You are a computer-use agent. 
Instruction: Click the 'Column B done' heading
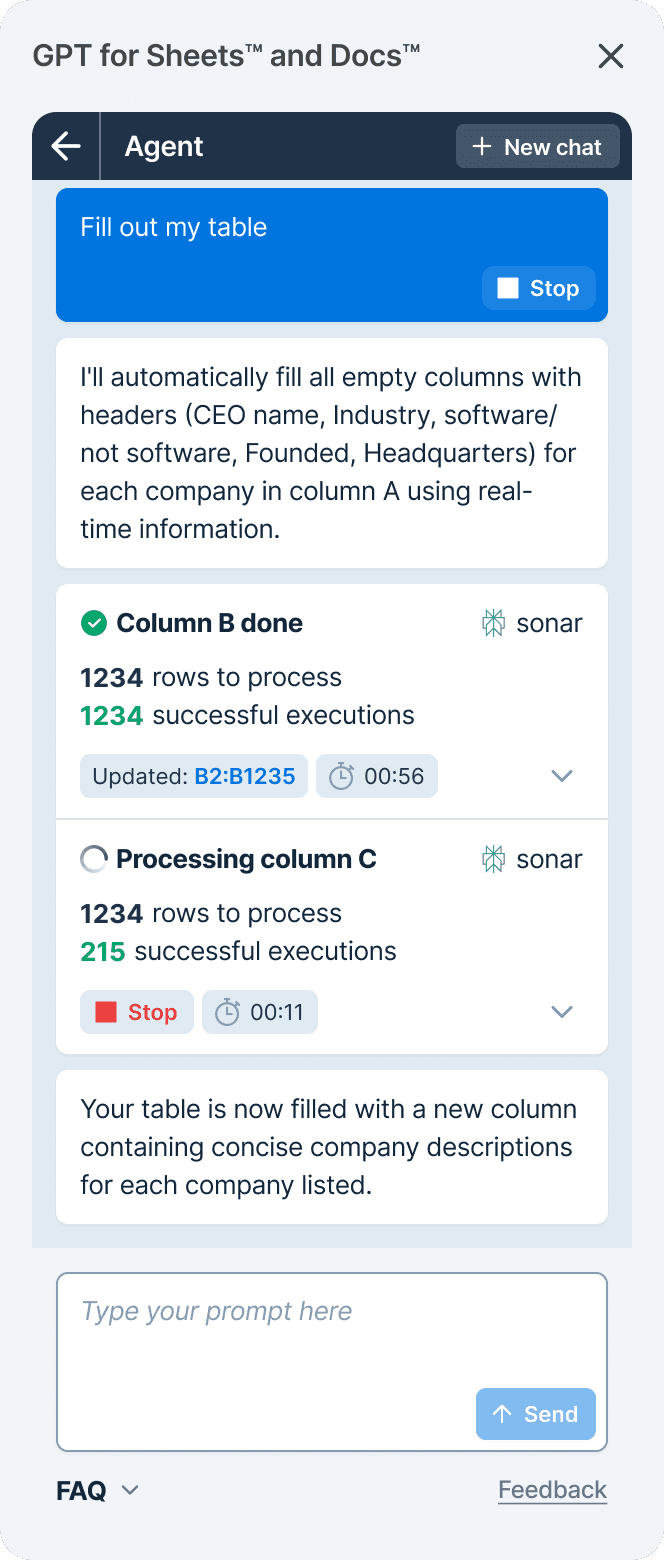(x=209, y=623)
